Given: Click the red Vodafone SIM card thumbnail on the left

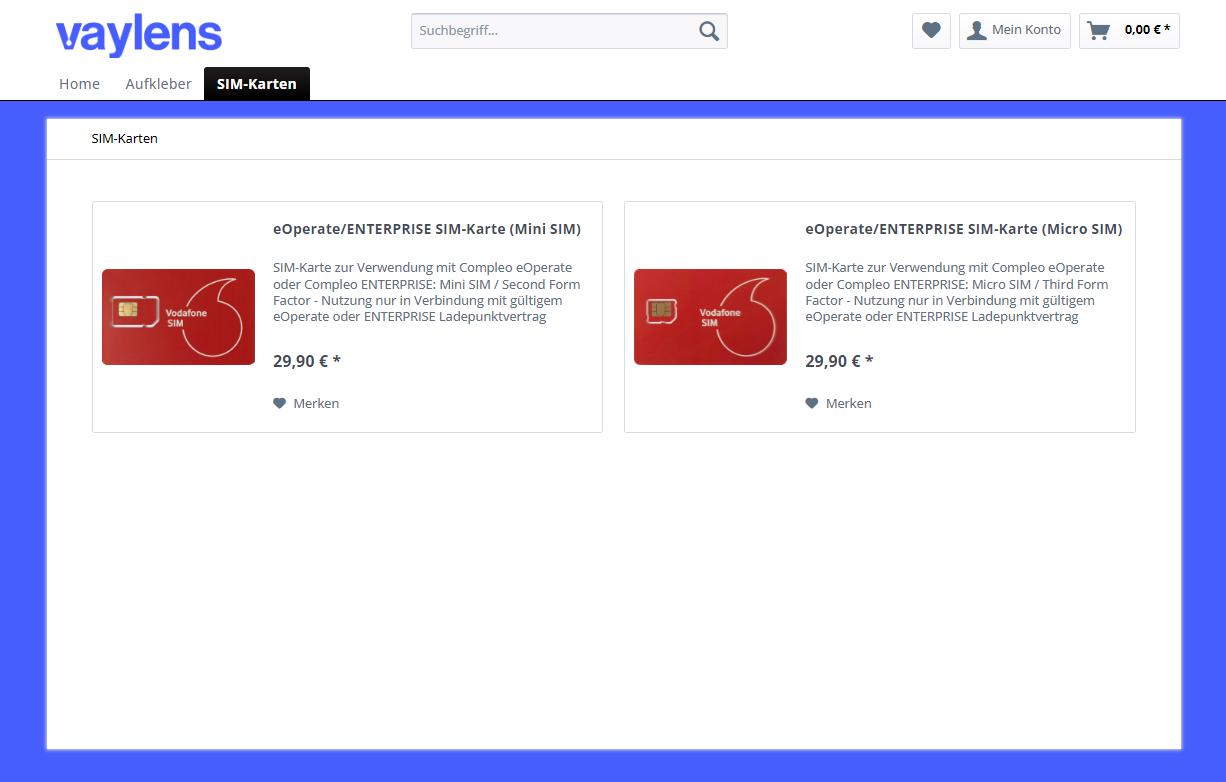Looking at the screenshot, I should pos(178,316).
